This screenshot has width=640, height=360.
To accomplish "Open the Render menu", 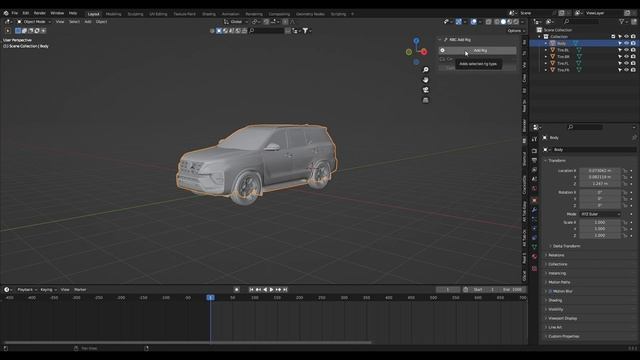I will [40, 13].
